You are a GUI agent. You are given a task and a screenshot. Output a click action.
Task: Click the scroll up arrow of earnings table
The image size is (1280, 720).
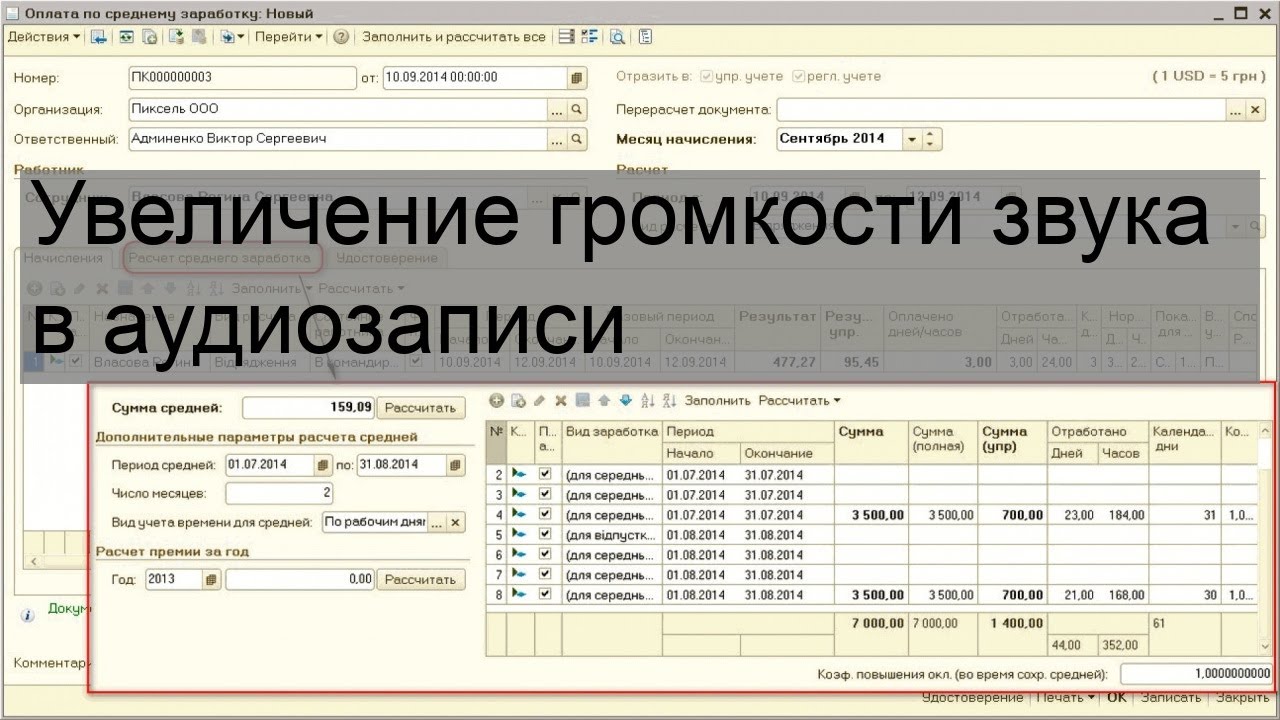(x=1265, y=431)
